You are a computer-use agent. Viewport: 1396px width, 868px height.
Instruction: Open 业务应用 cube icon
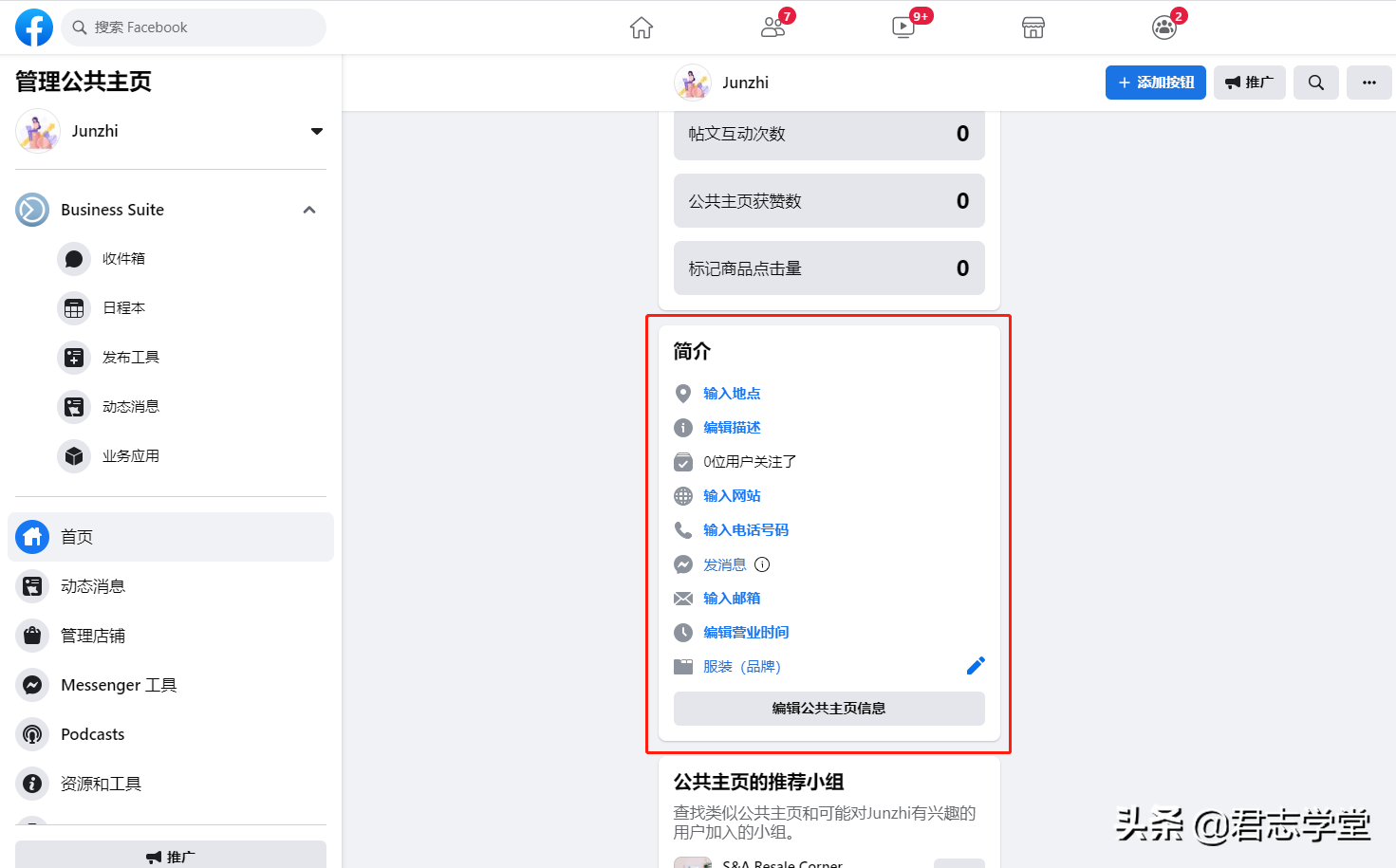(x=74, y=455)
